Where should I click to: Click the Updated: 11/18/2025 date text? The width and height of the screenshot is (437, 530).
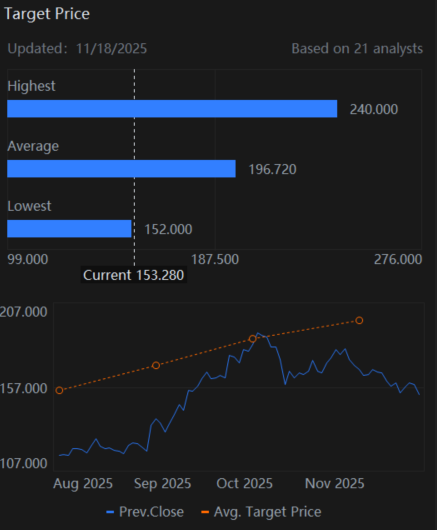click(x=77, y=48)
